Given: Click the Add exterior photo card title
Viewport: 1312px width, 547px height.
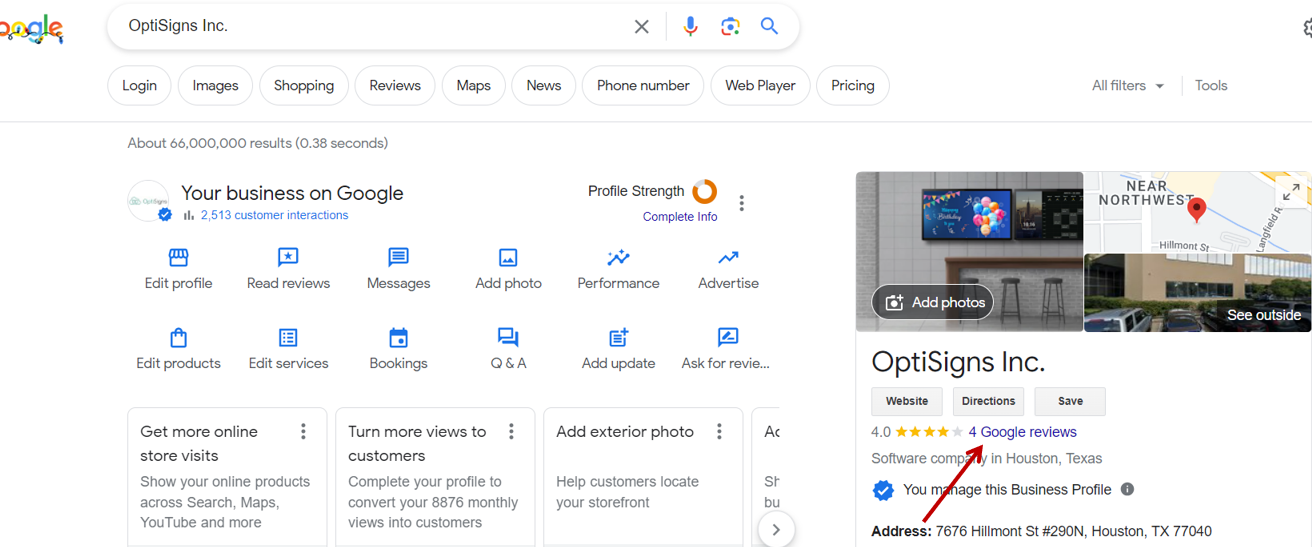Looking at the screenshot, I should coord(625,432).
